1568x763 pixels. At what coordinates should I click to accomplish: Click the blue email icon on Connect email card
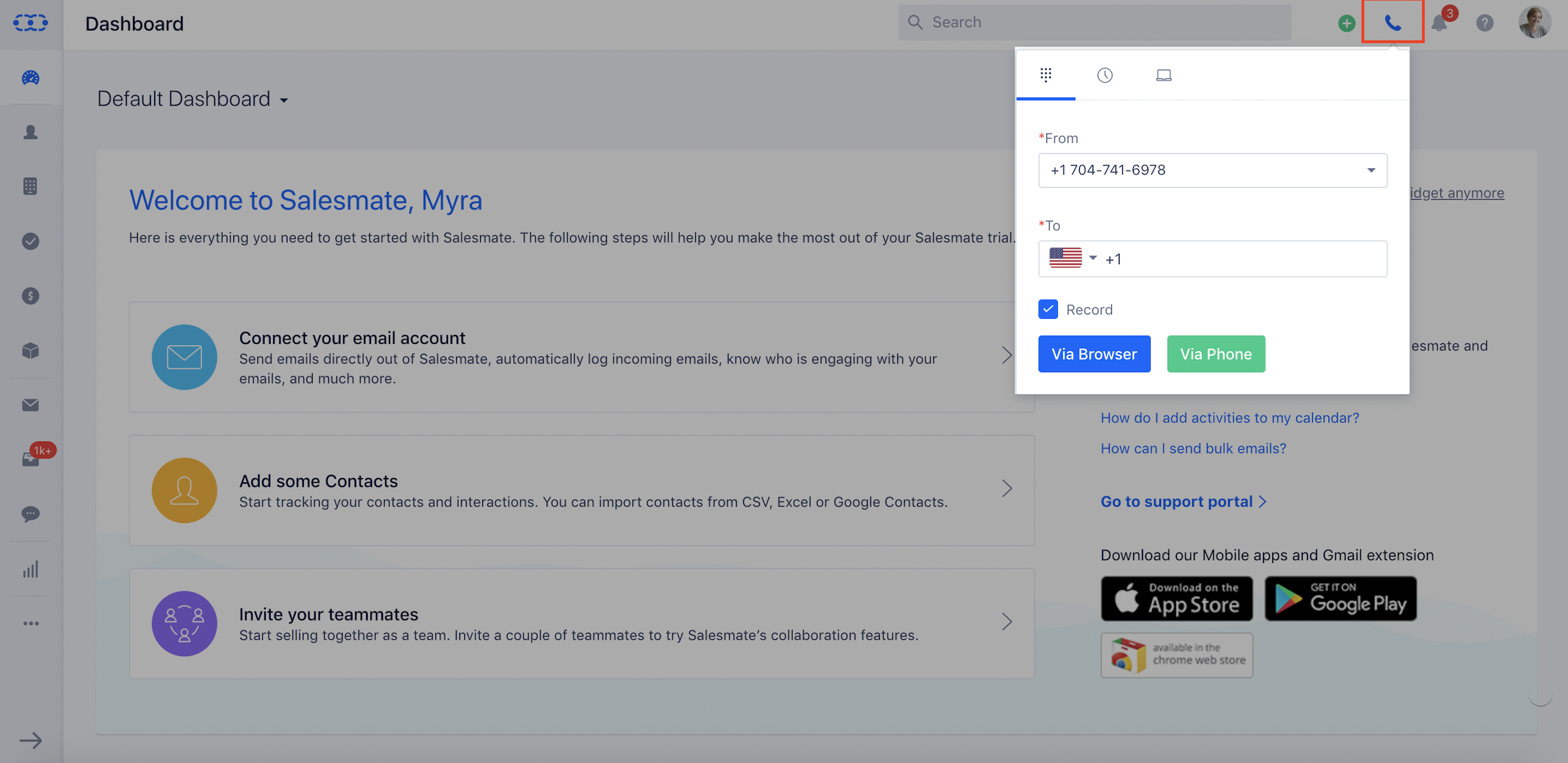click(x=185, y=357)
